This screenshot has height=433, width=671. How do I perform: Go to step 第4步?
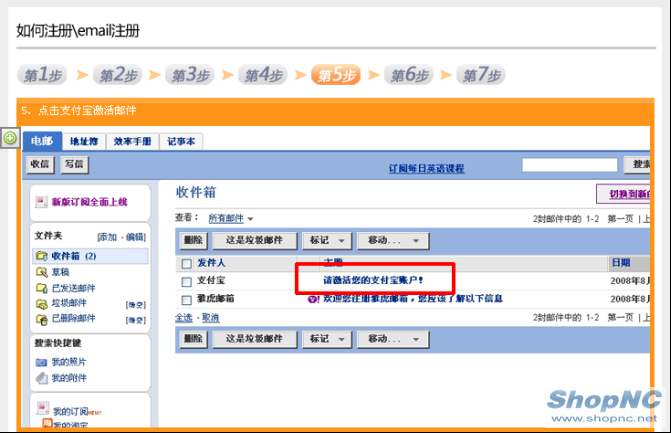click(263, 75)
